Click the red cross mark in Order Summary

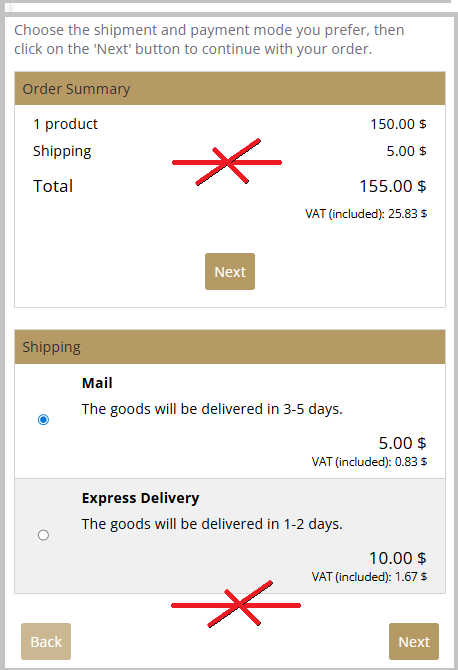tap(227, 162)
